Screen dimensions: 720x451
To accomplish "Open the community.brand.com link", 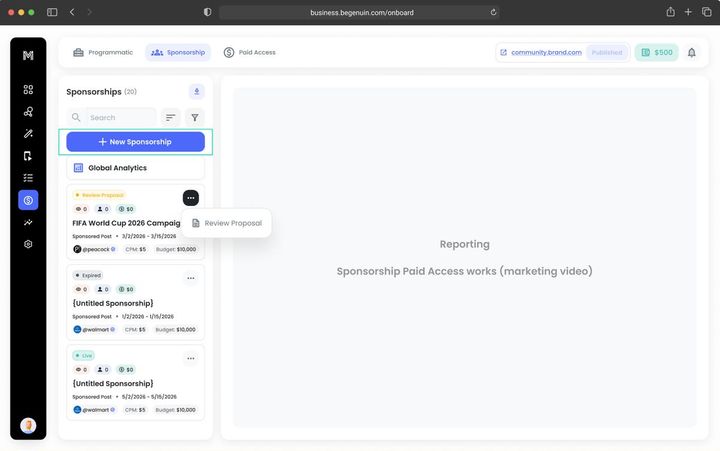I will (x=546, y=52).
